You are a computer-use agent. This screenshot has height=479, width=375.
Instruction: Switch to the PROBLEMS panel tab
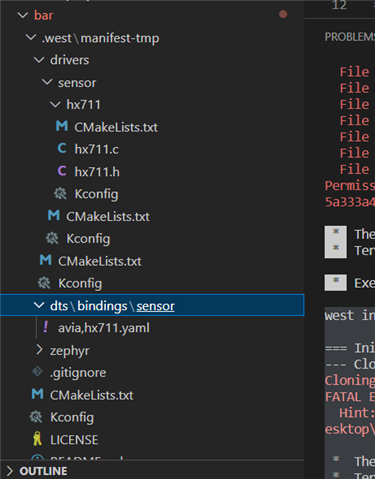pyautogui.click(x=350, y=37)
